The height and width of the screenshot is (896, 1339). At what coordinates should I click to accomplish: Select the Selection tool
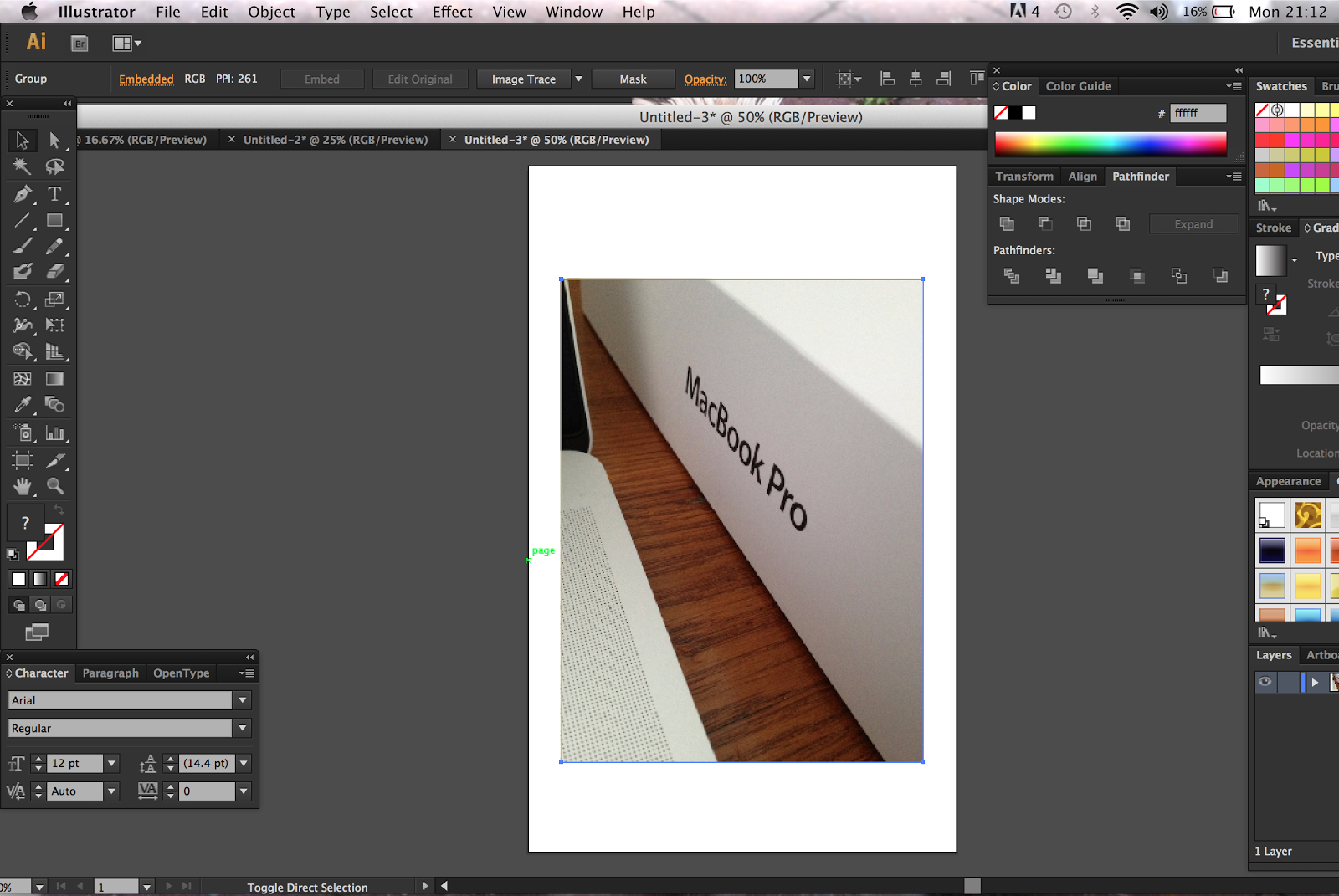pyautogui.click(x=22, y=141)
